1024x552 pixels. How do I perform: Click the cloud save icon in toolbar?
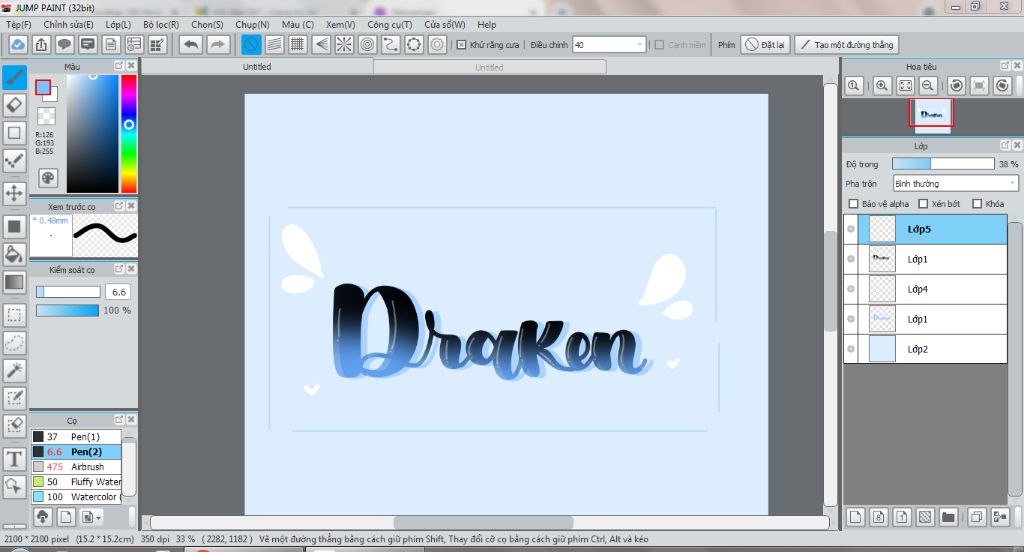coord(18,44)
